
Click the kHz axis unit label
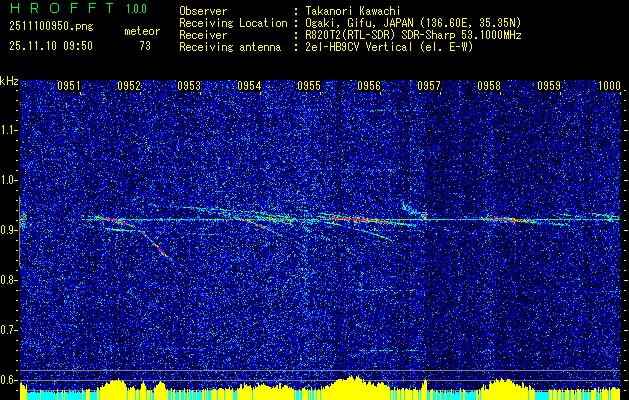pyautogui.click(x=9, y=81)
